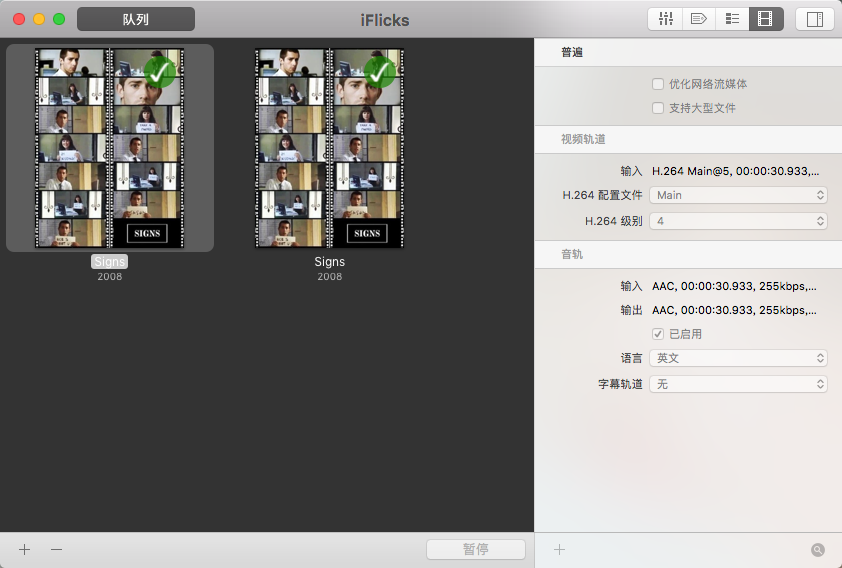Click the green checkmark on second Signs poster

380,72
